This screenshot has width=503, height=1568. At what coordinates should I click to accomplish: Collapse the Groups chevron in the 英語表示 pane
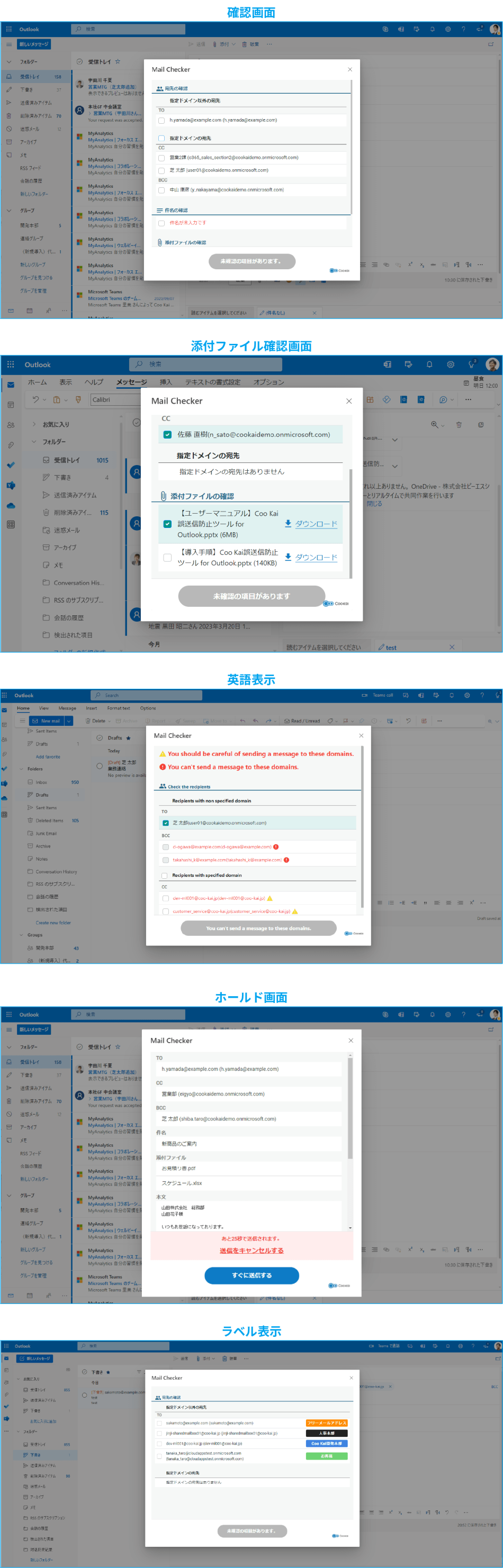point(21,935)
